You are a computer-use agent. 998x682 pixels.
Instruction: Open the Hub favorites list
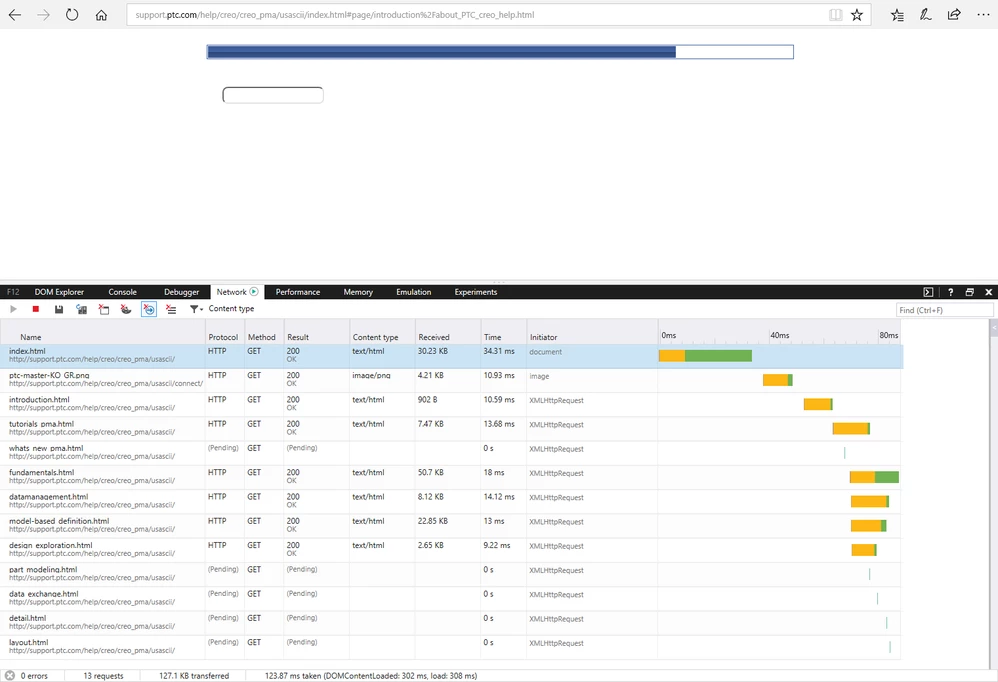pyautogui.click(x=897, y=15)
